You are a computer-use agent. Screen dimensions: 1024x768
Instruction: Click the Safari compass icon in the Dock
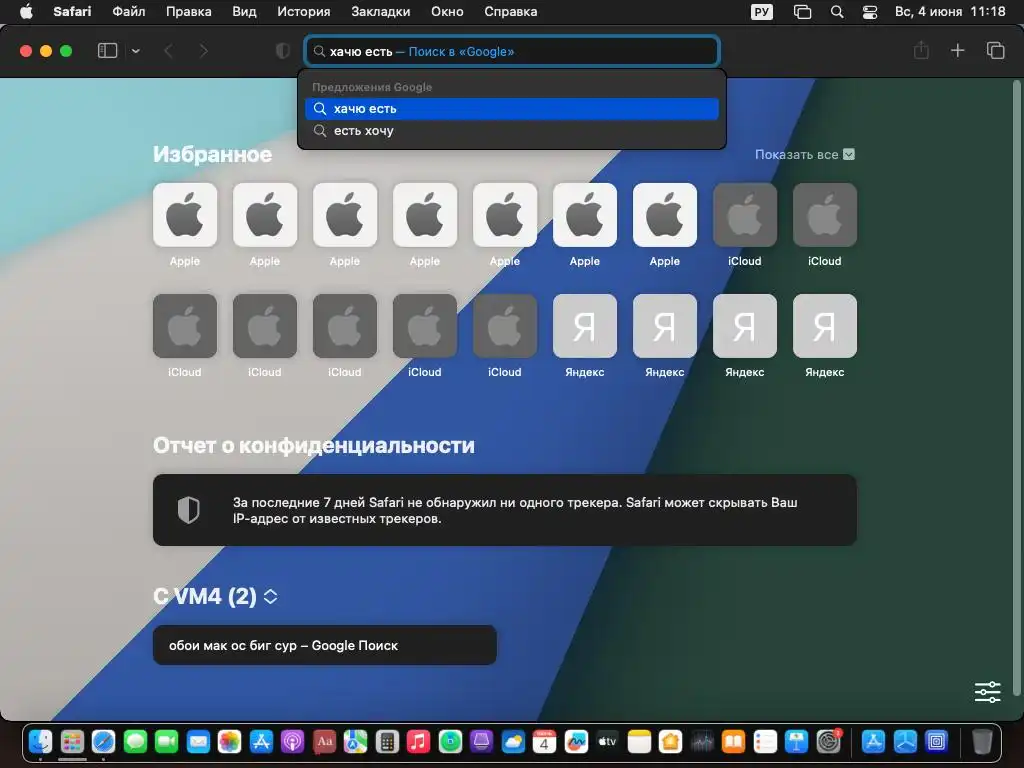103,742
